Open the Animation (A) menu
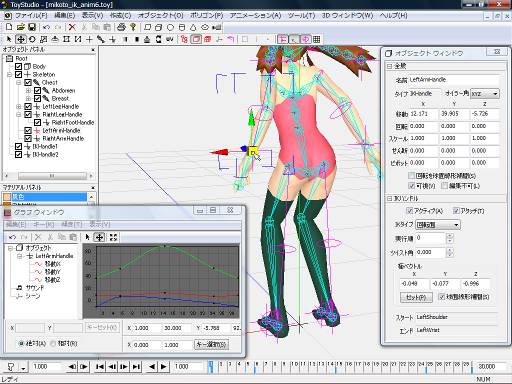The height and width of the screenshot is (384, 512). 255,16
